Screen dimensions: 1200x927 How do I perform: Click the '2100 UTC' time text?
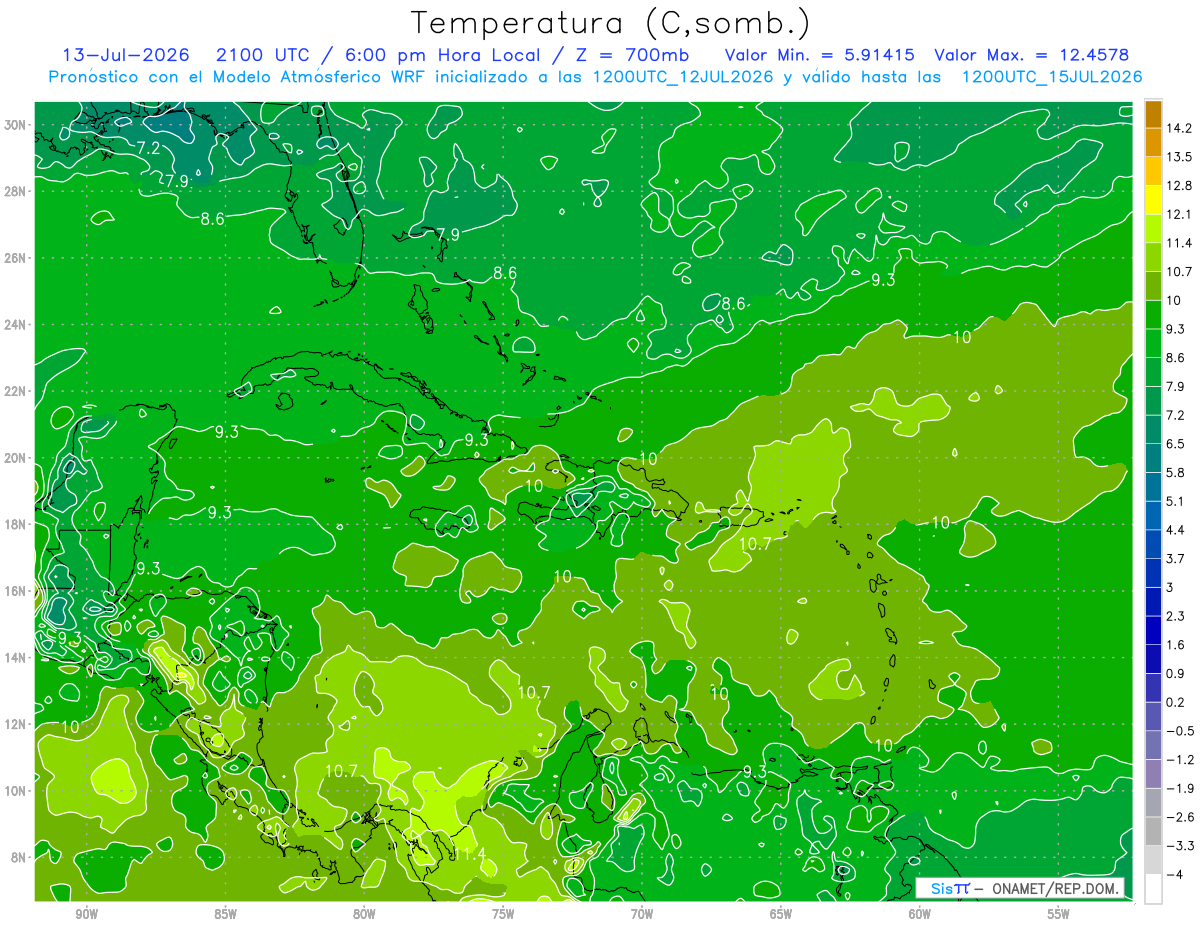click(262, 55)
